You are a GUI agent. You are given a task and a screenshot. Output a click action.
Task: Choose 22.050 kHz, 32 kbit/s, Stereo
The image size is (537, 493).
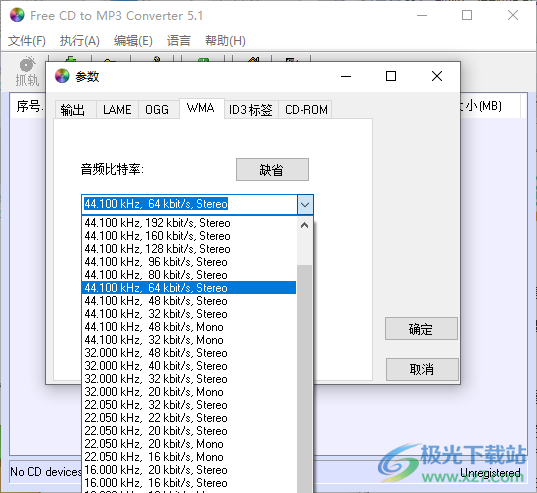pos(189,405)
